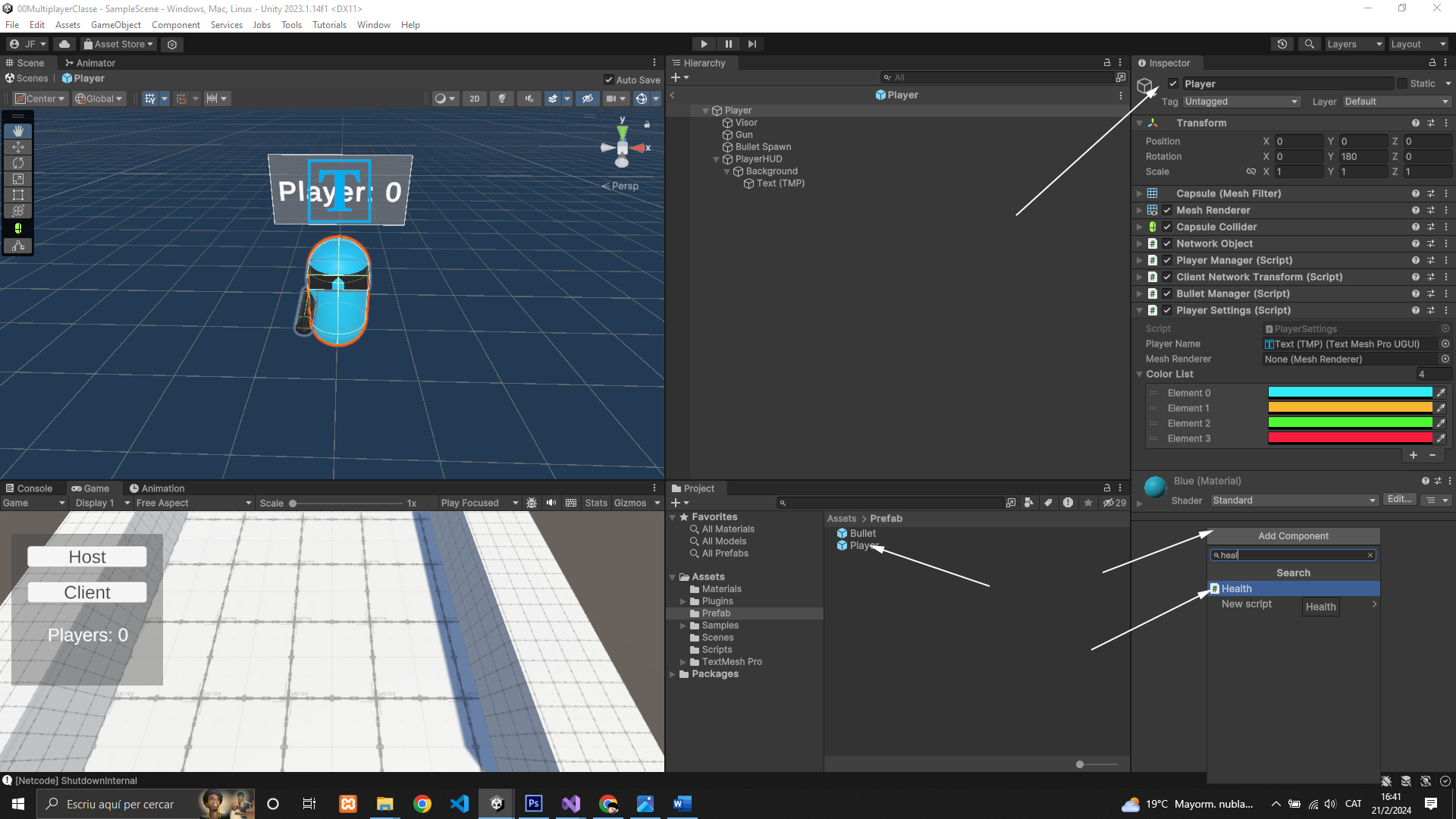1456x819 pixels.
Task: Open the Tag Untagged dropdown
Action: [1241, 102]
